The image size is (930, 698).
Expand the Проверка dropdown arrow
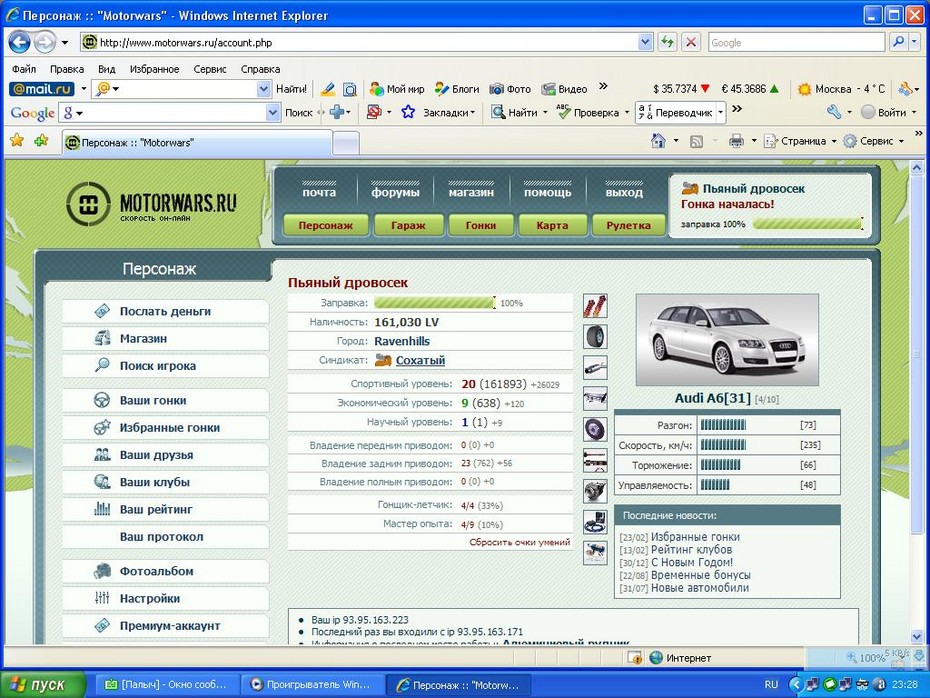(626, 112)
